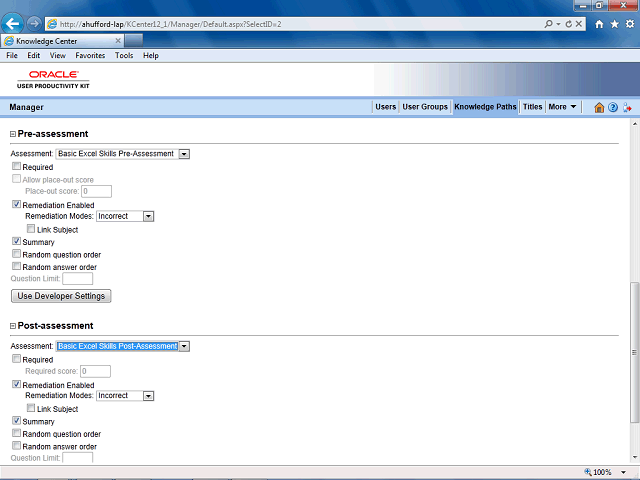Open the View menu
This screenshot has height=480, width=640.
(58, 56)
